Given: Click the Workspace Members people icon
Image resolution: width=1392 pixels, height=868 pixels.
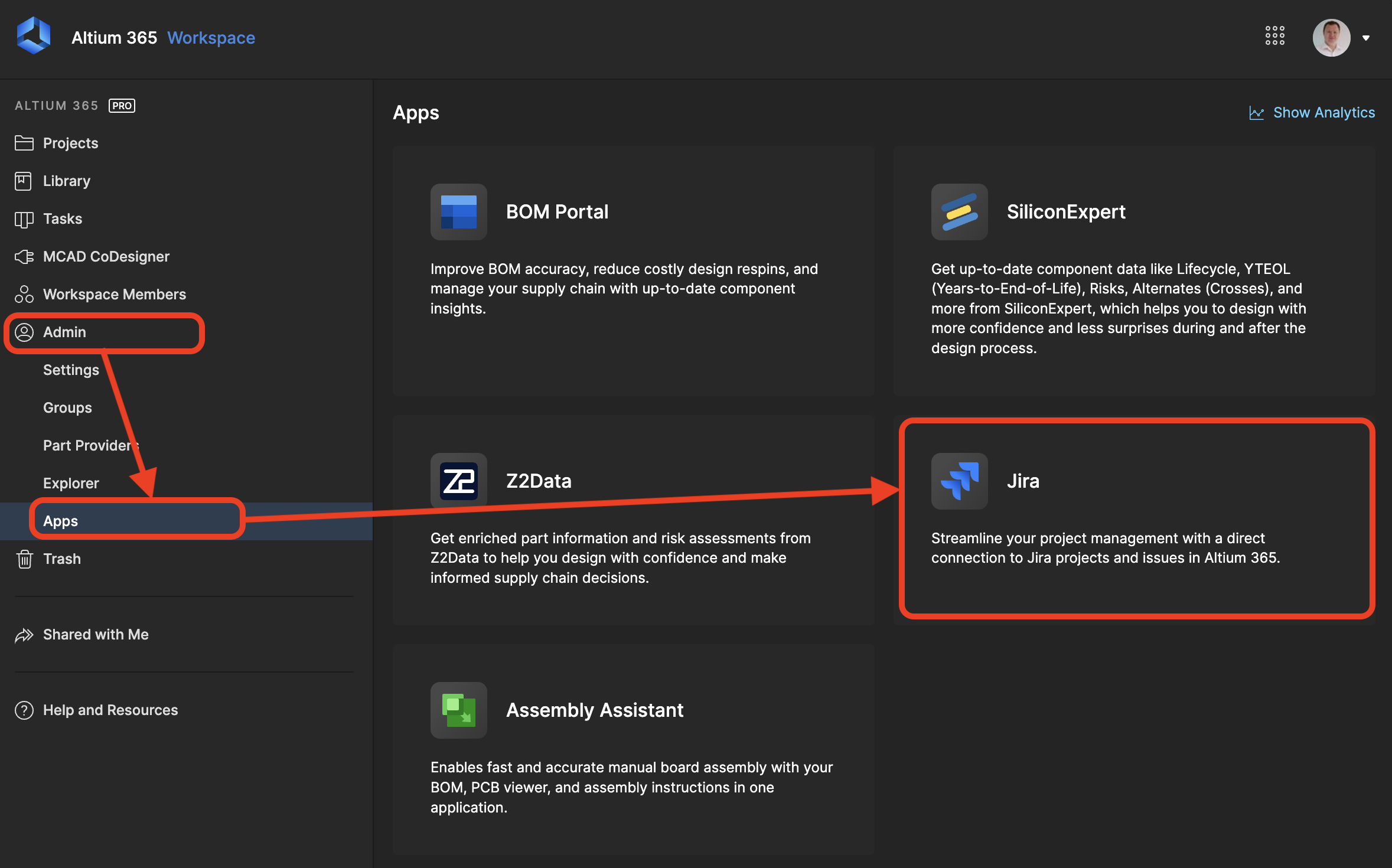Looking at the screenshot, I should (24, 294).
